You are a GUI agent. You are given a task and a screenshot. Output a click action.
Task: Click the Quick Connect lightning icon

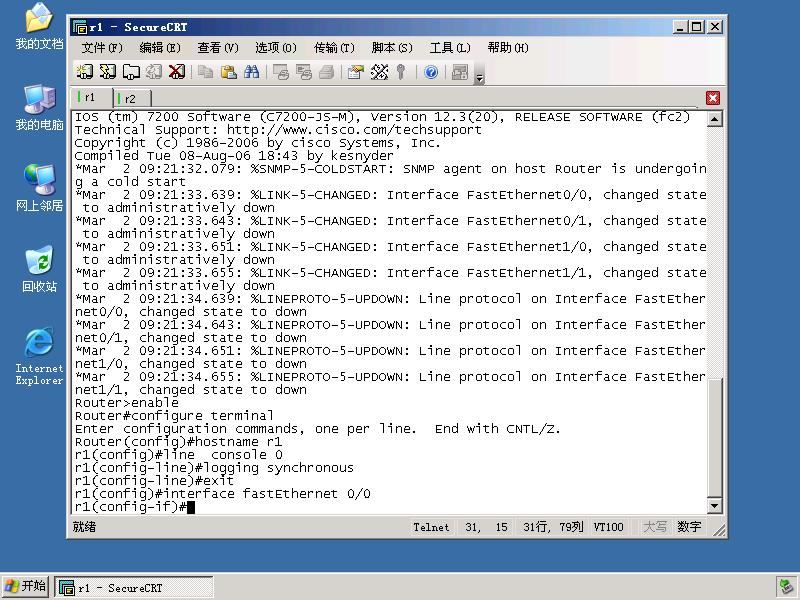108,72
